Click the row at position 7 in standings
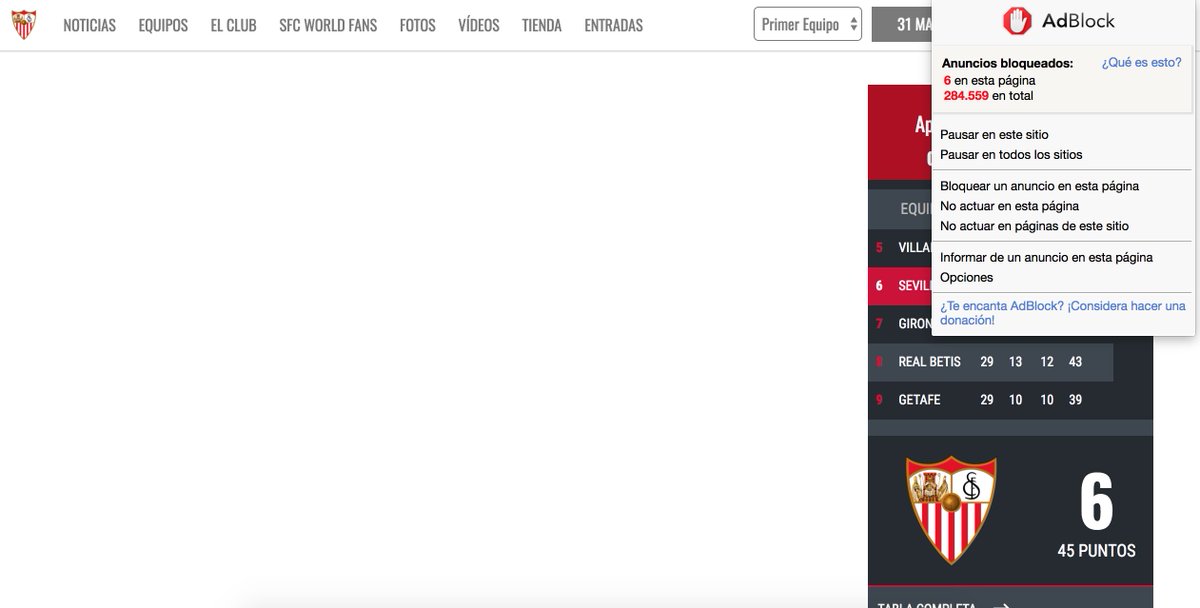 point(900,324)
